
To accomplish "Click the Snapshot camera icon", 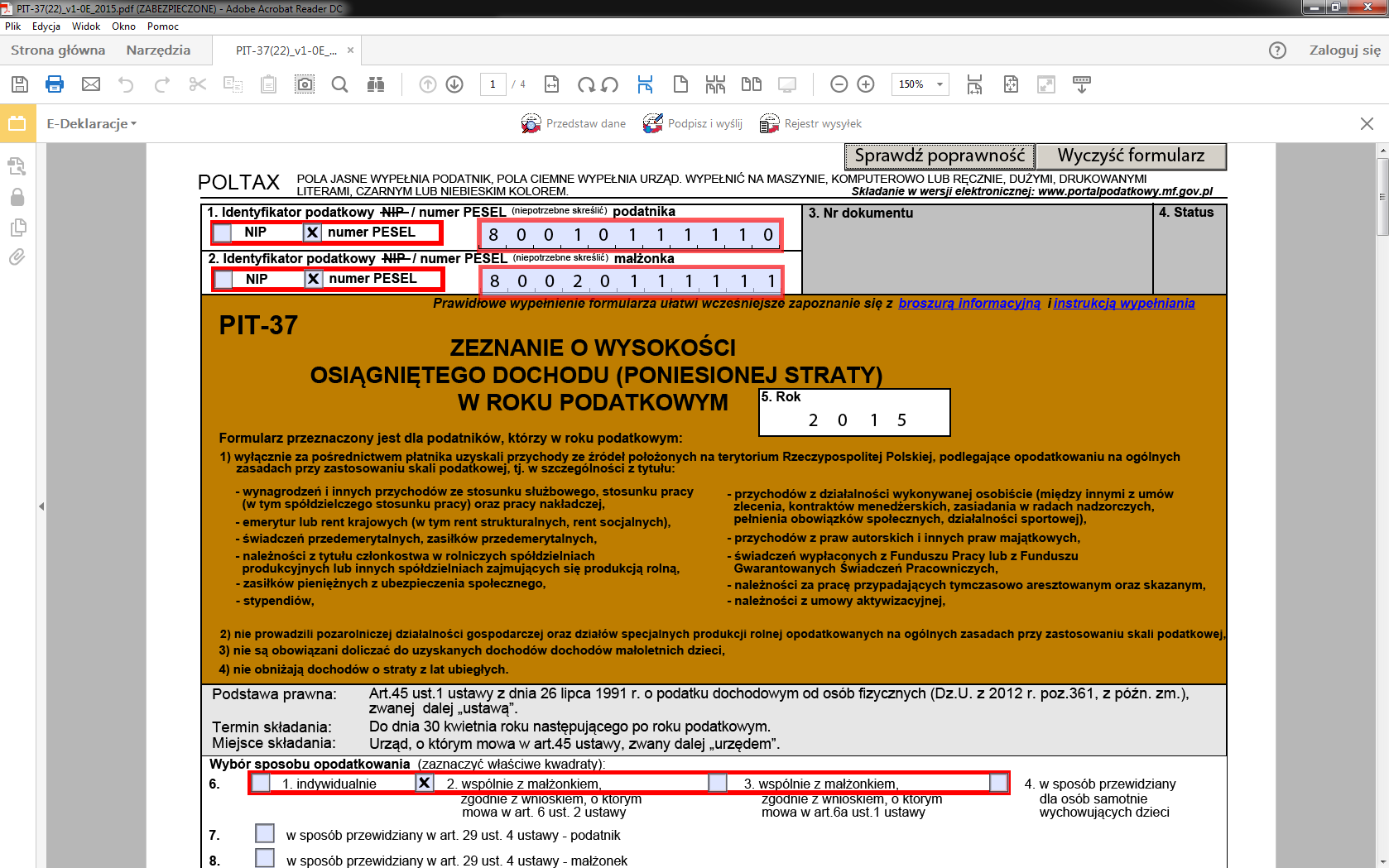I will 305,84.
